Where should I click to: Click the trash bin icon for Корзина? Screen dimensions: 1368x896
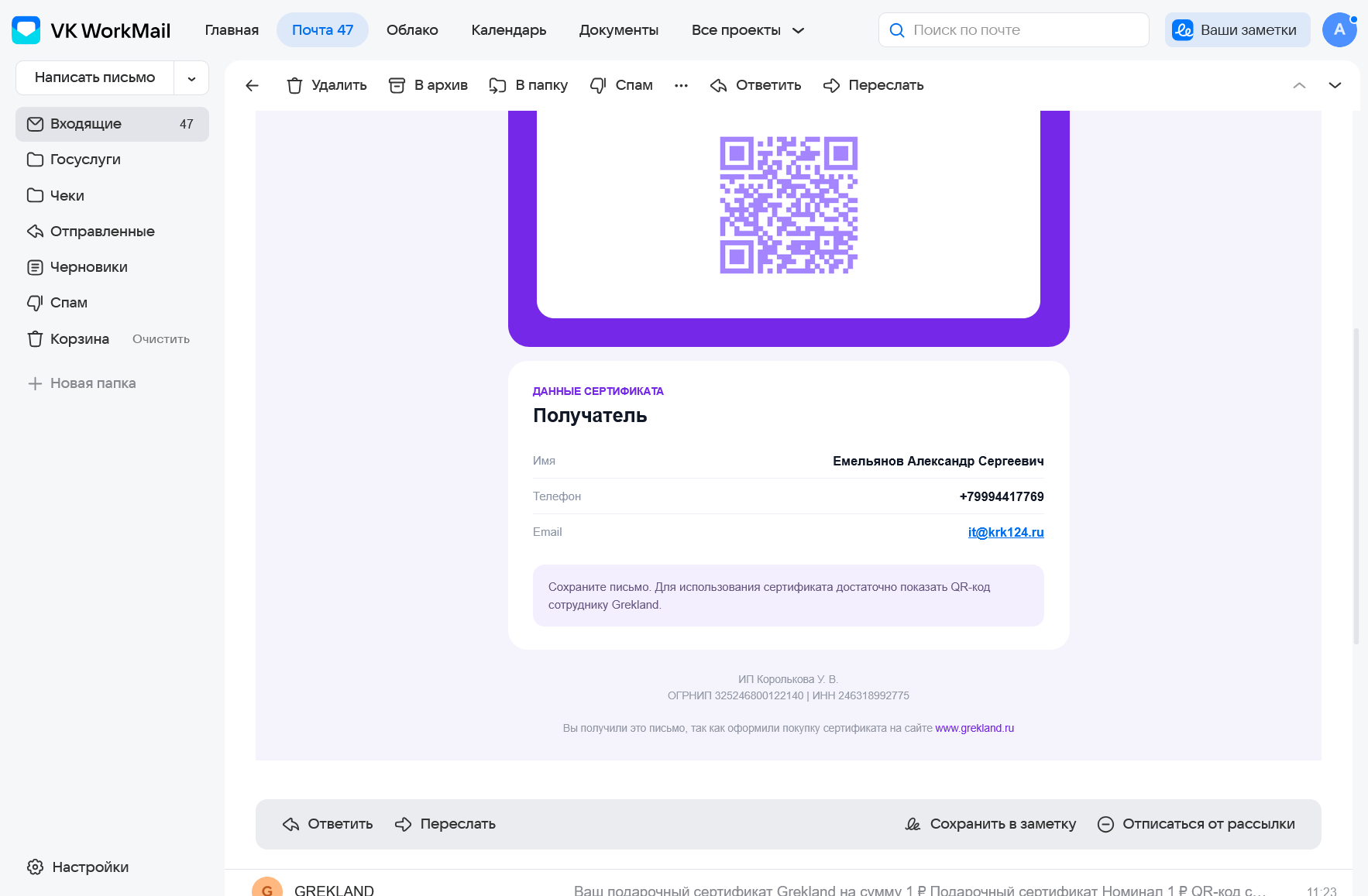[35, 339]
